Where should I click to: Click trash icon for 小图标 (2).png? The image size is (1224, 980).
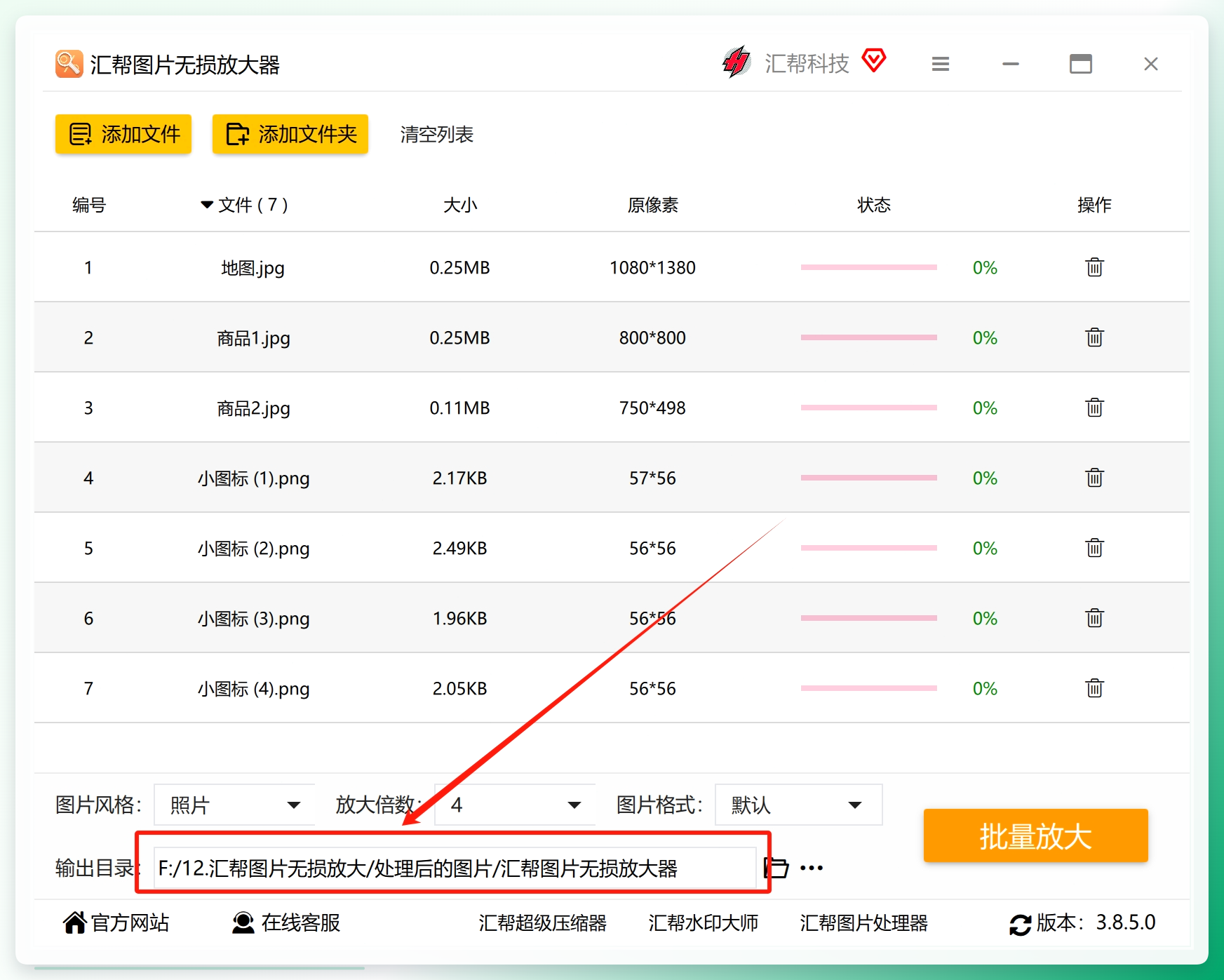[1094, 548]
